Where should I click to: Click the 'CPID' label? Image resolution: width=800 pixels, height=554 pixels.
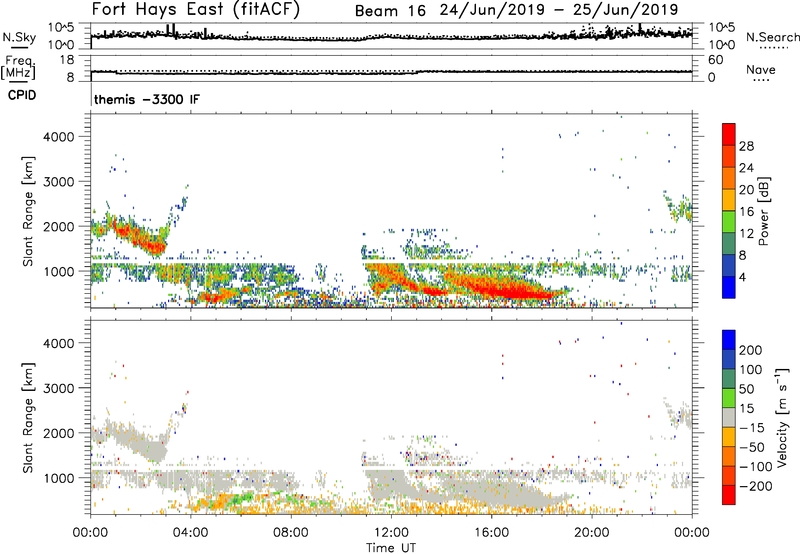22,95
